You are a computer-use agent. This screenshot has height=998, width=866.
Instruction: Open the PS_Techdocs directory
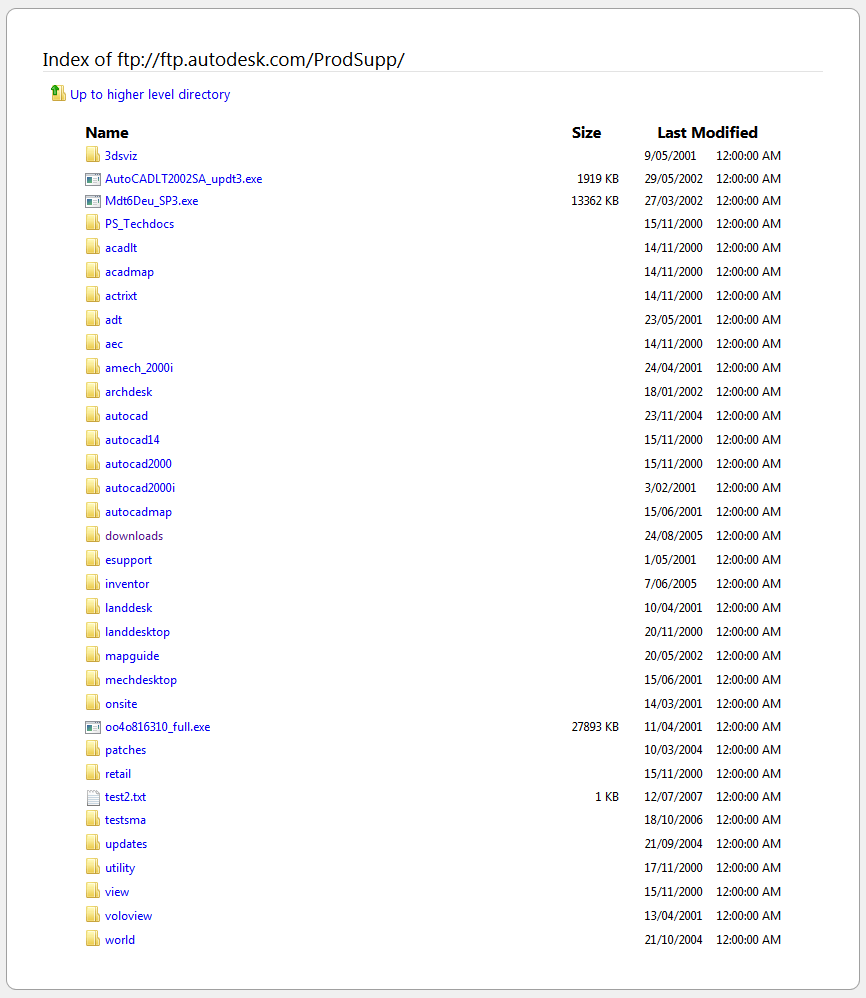(139, 224)
